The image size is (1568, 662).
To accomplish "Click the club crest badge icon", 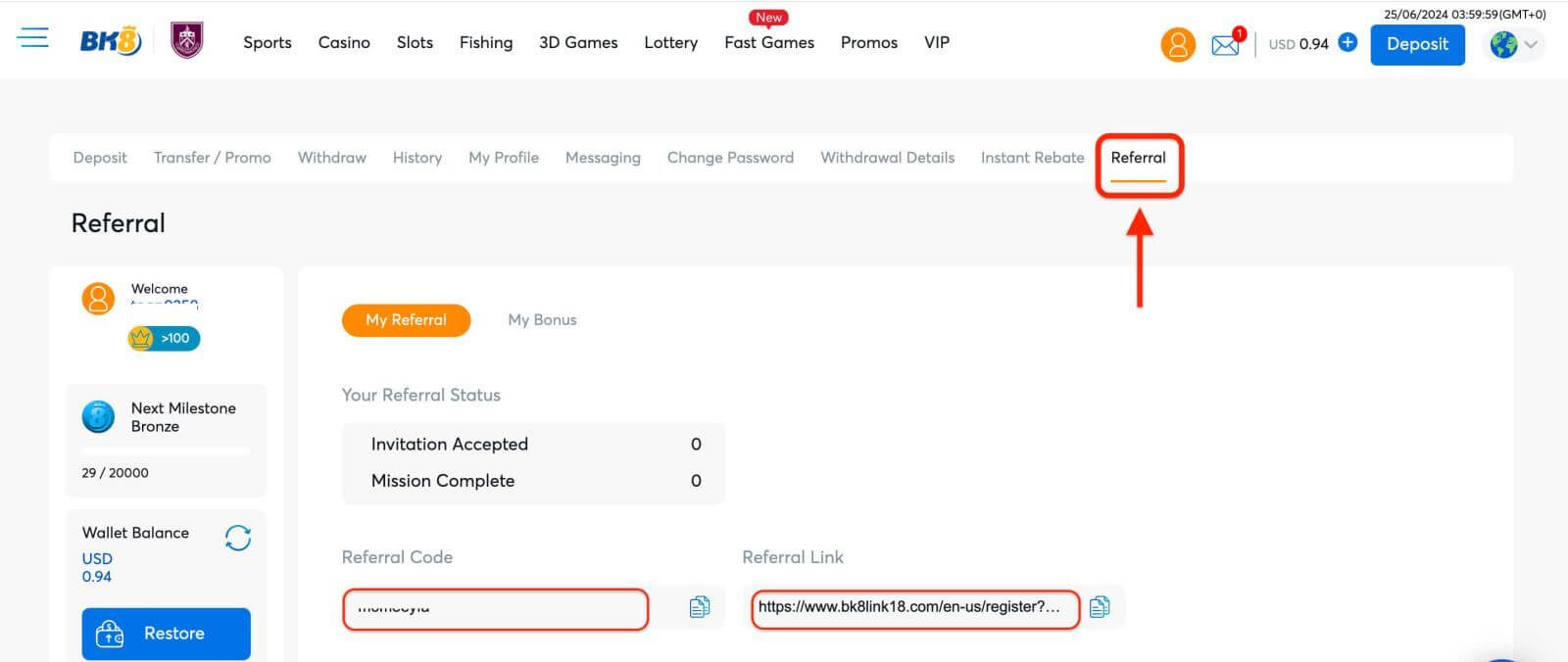I will coord(186,41).
